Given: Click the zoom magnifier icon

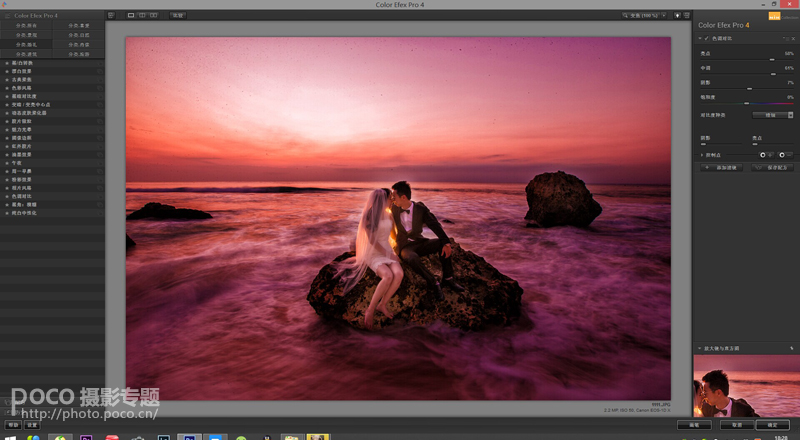Looking at the screenshot, I should 624,15.
